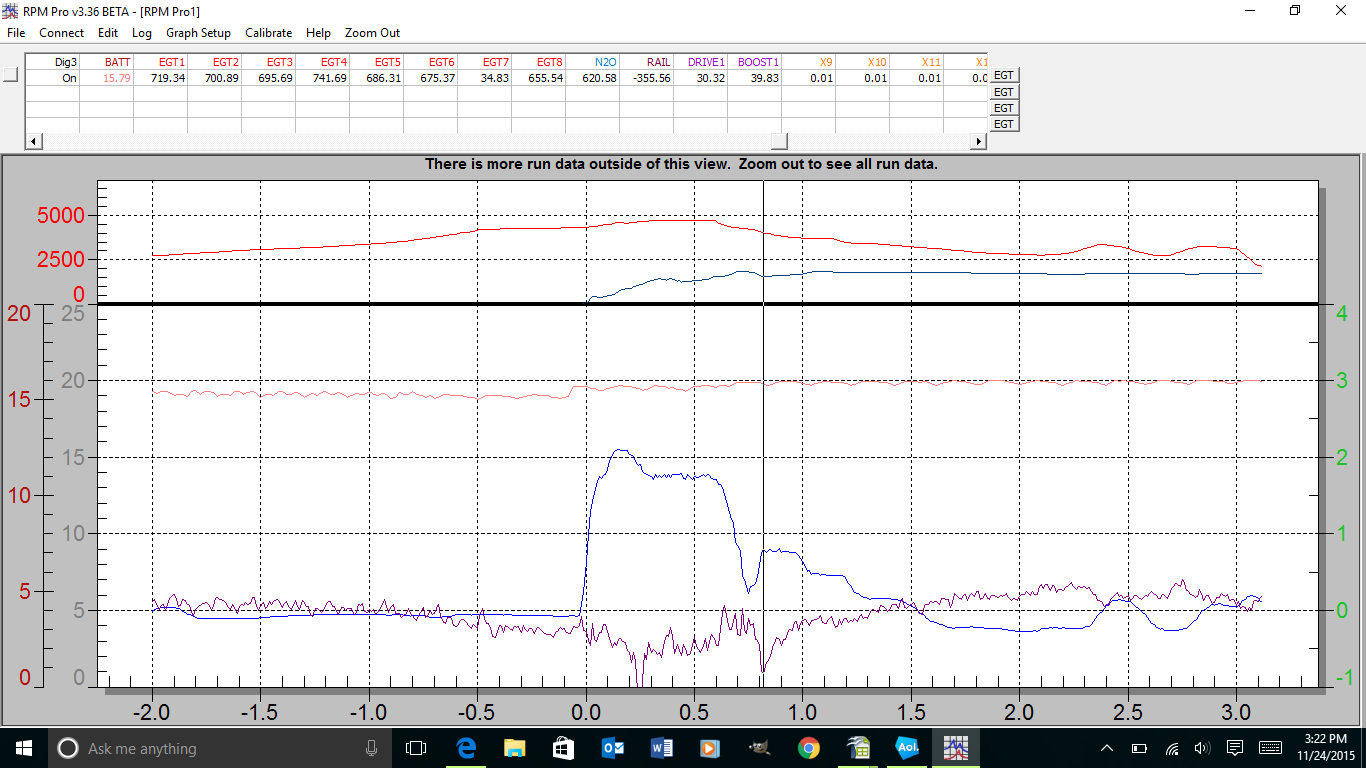
Task: Open the Edit menu
Action: [x=108, y=33]
